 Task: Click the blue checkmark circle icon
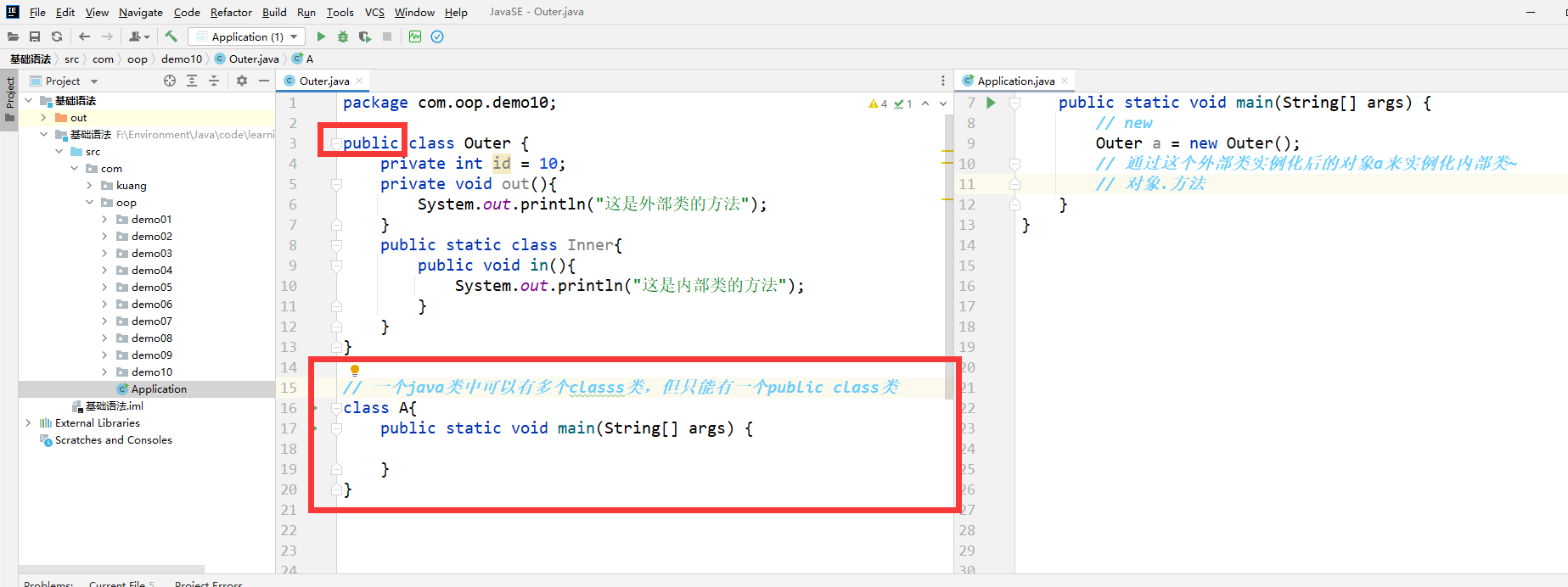click(x=437, y=36)
